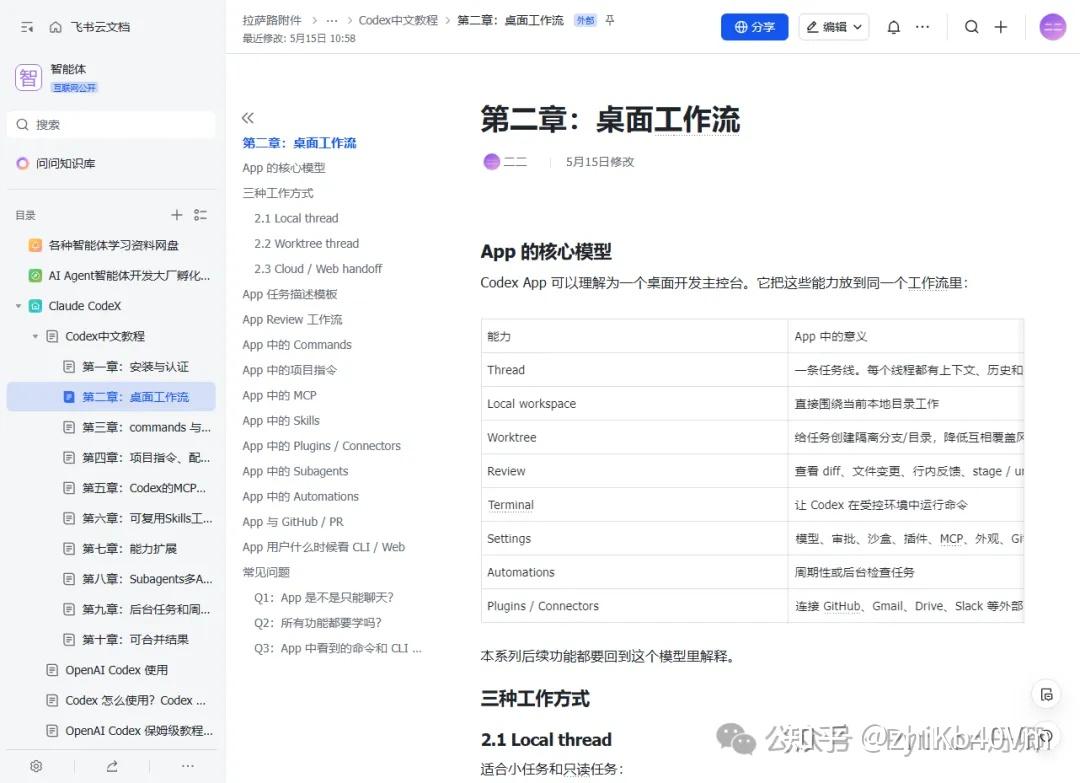Click the document icon of OpenAI Codex 使用
Screen dimensions: 1080x783
tap(52, 669)
